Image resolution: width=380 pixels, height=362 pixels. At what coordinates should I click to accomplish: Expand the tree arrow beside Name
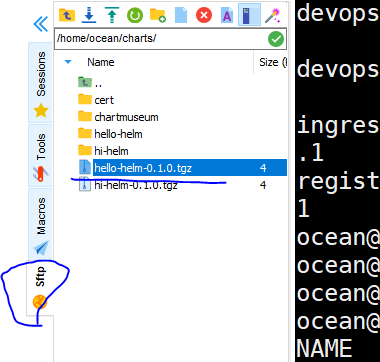point(68,62)
